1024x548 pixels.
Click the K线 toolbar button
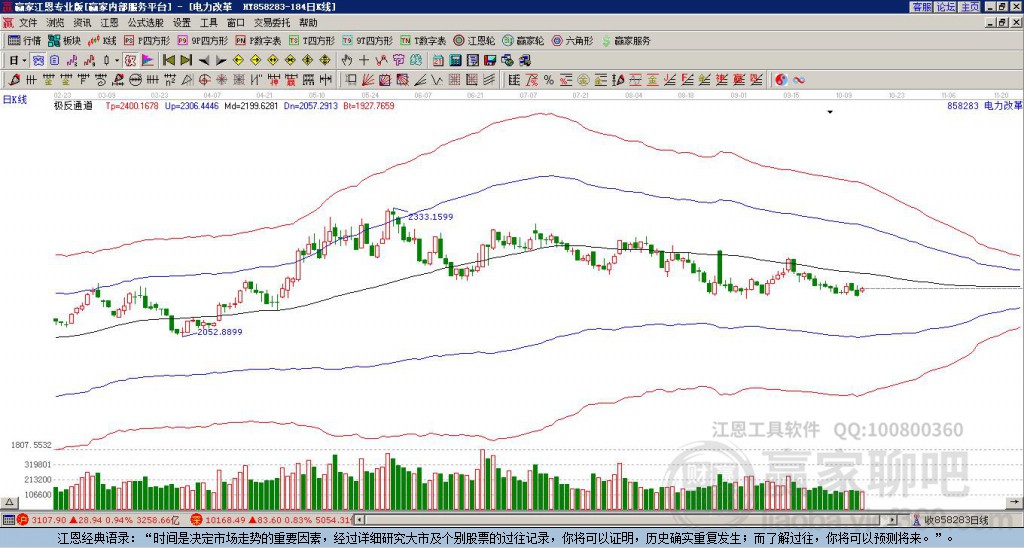pos(103,40)
